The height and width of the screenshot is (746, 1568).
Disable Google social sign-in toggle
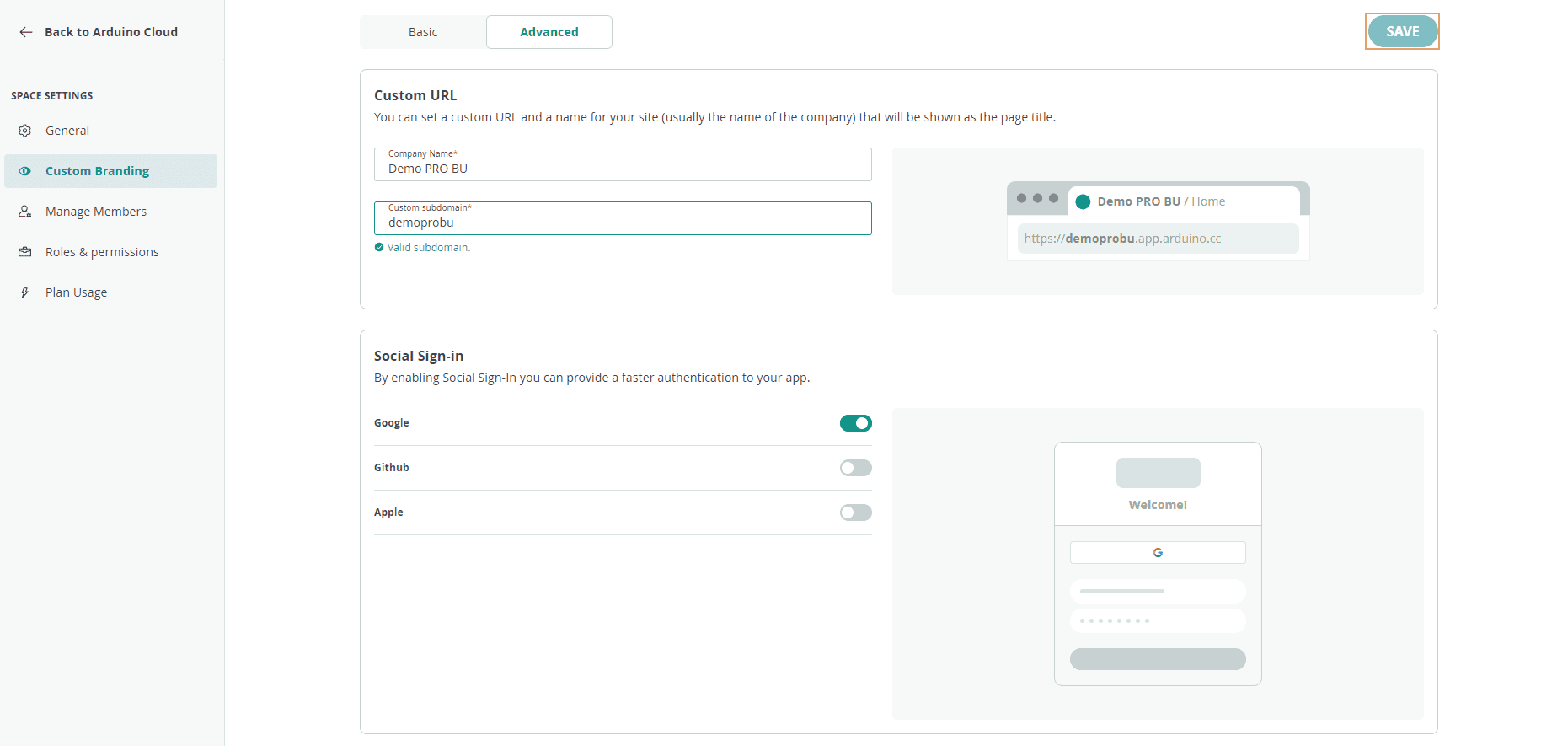(x=855, y=423)
